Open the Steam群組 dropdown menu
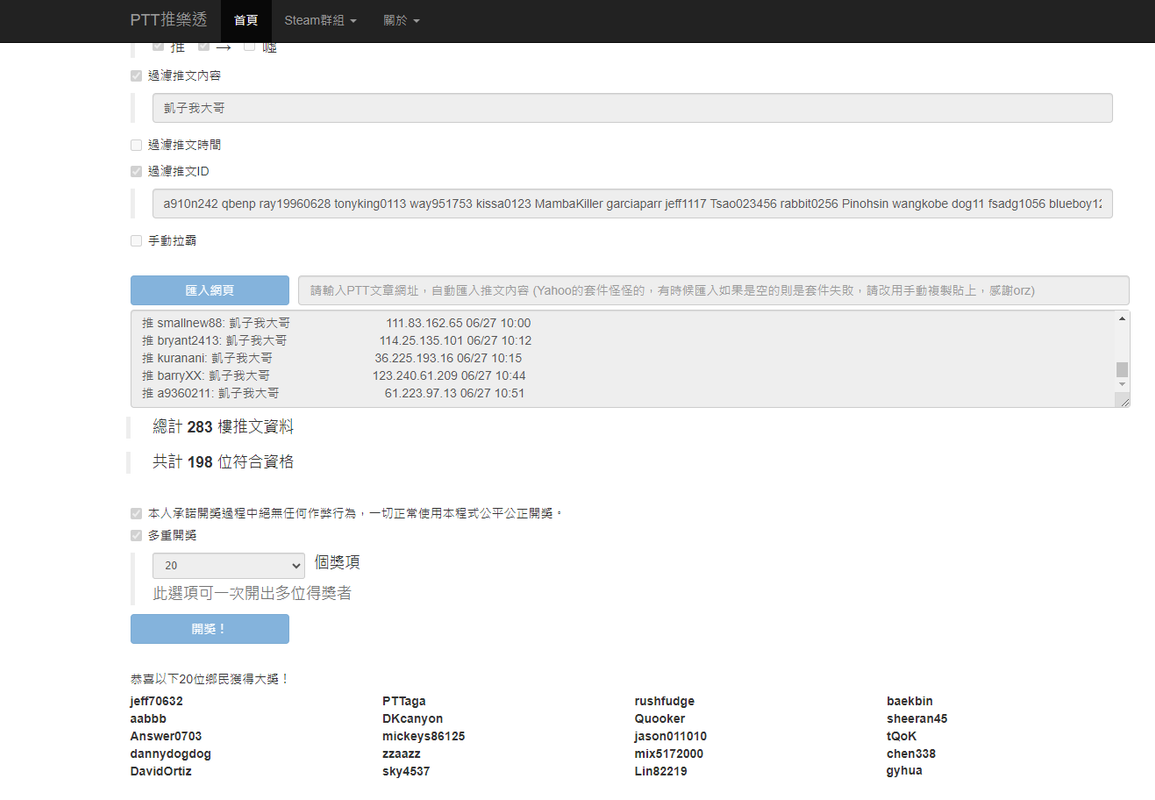This screenshot has height=800, width=1155. pos(320,21)
